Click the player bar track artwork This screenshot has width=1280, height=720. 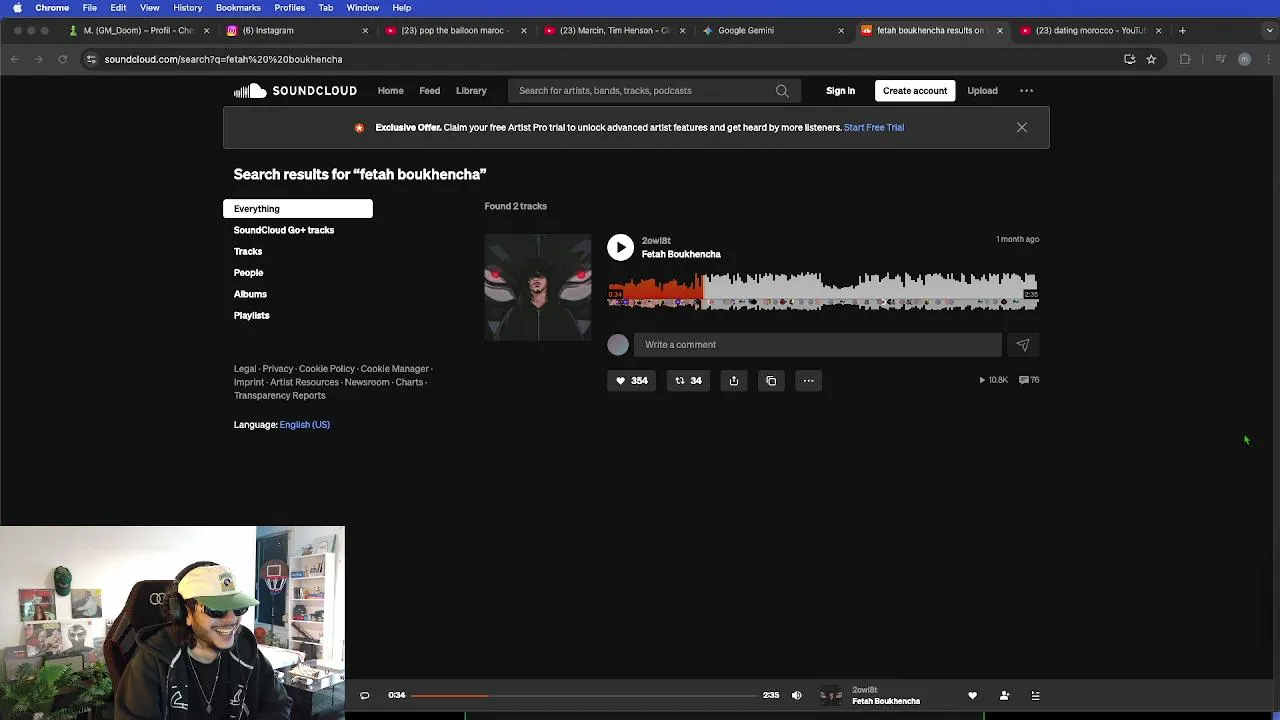pyautogui.click(x=831, y=696)
